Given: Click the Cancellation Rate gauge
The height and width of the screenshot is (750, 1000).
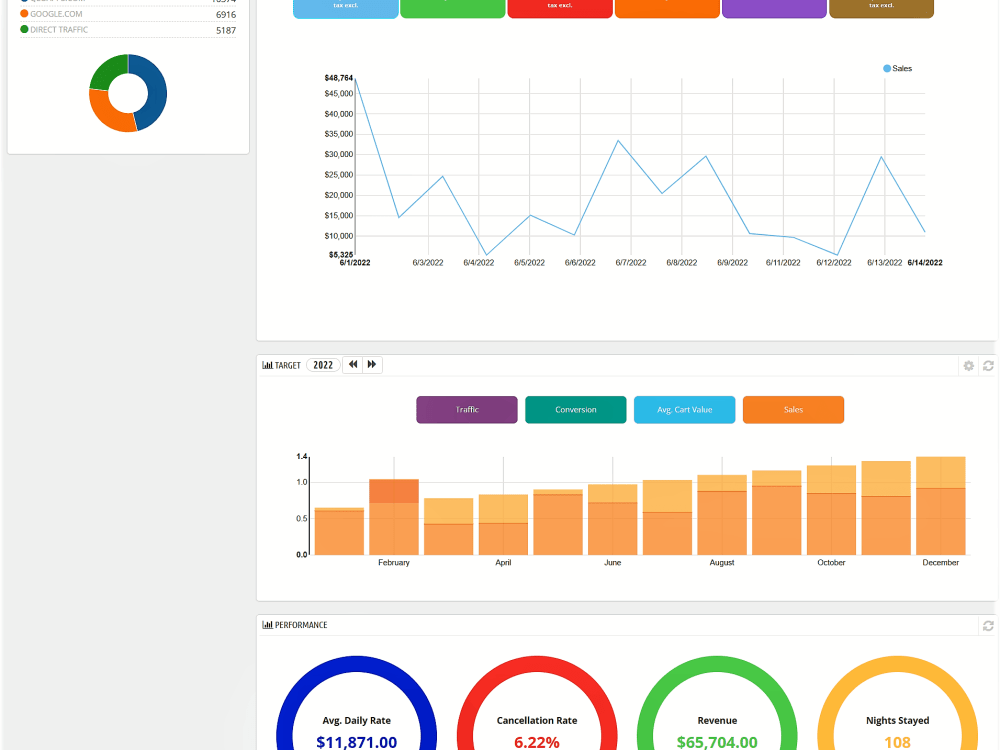Looking at the screenshot, I should pyautogui.click(x=537, y=703).
